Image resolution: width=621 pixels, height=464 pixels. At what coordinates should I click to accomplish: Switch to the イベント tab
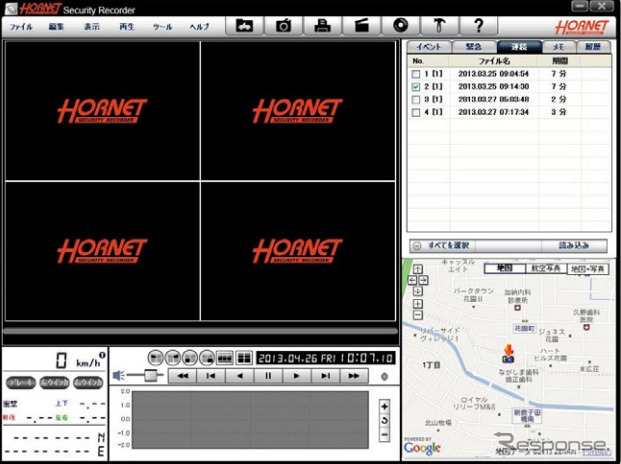pos(429,47)
